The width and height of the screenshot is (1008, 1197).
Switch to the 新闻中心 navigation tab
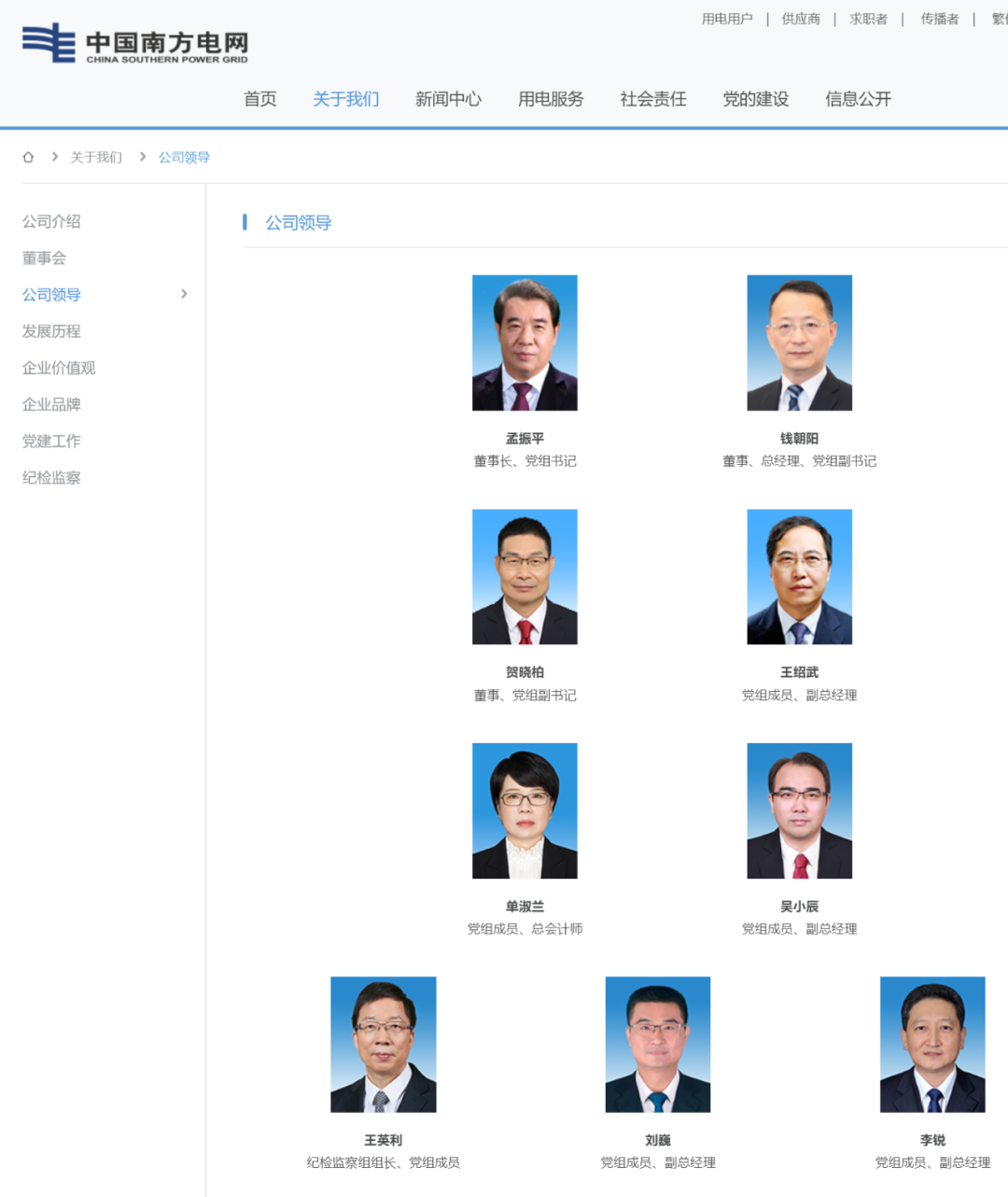coord(448,100)
